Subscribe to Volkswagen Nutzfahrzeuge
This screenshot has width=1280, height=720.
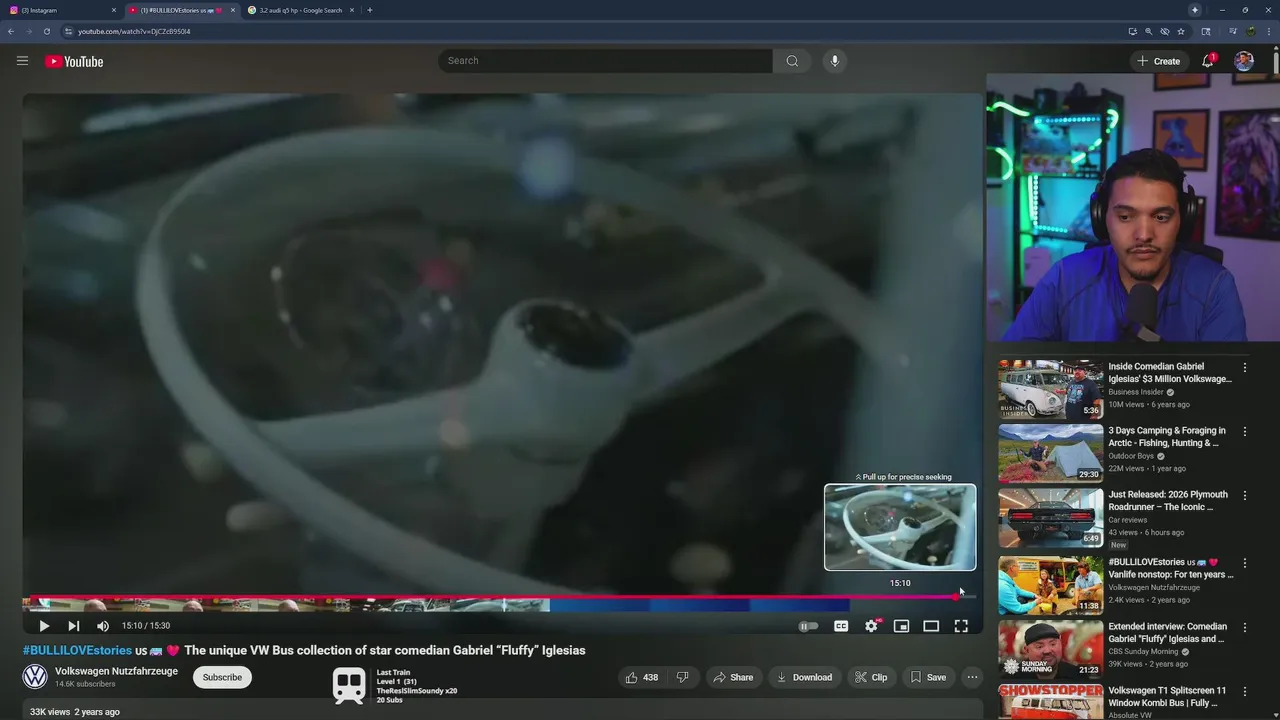(x=222, y=677)
